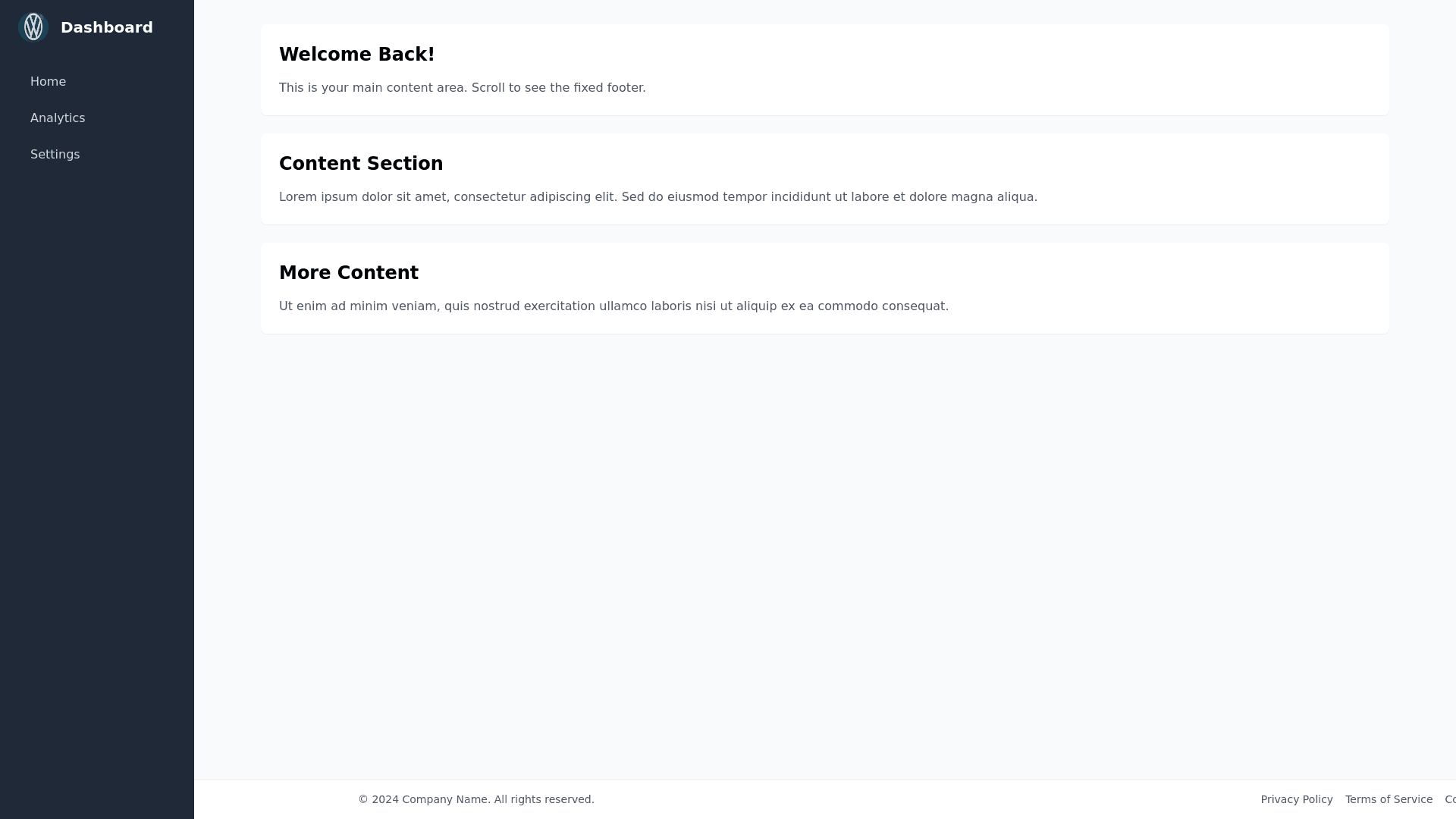Open the Terms of Service link

click(x=1389, y=799)
